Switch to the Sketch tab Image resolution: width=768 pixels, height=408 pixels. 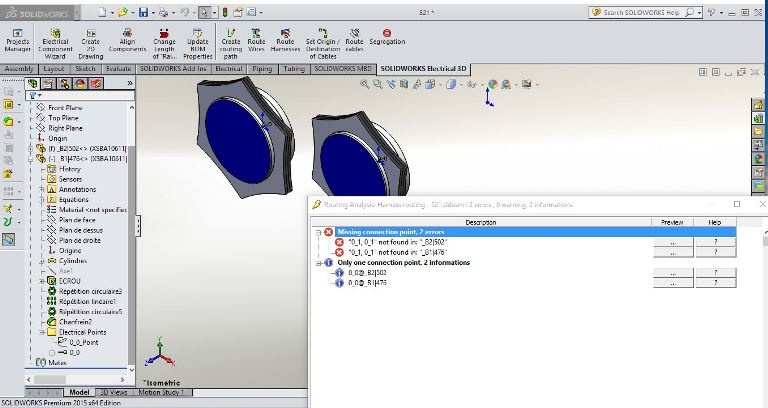[85, 69]
